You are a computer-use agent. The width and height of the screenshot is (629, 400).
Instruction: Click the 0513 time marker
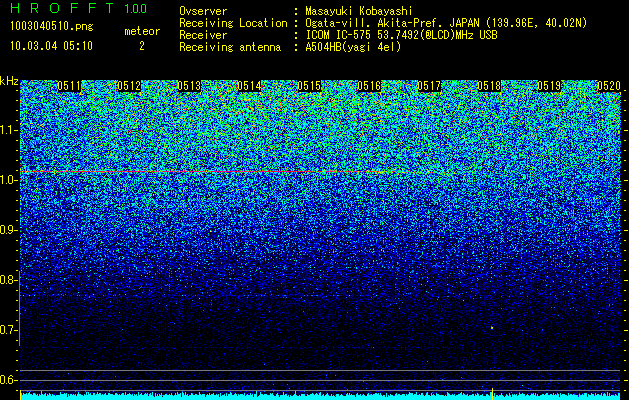pos(189,86)
